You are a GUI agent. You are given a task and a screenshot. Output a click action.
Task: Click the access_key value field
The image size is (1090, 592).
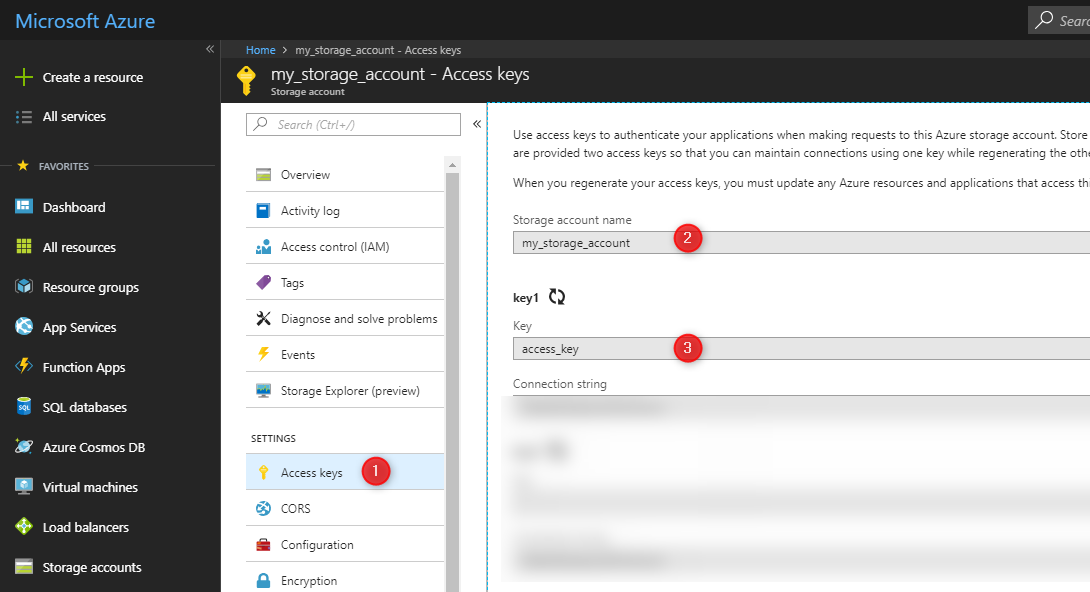click(600, 348)
